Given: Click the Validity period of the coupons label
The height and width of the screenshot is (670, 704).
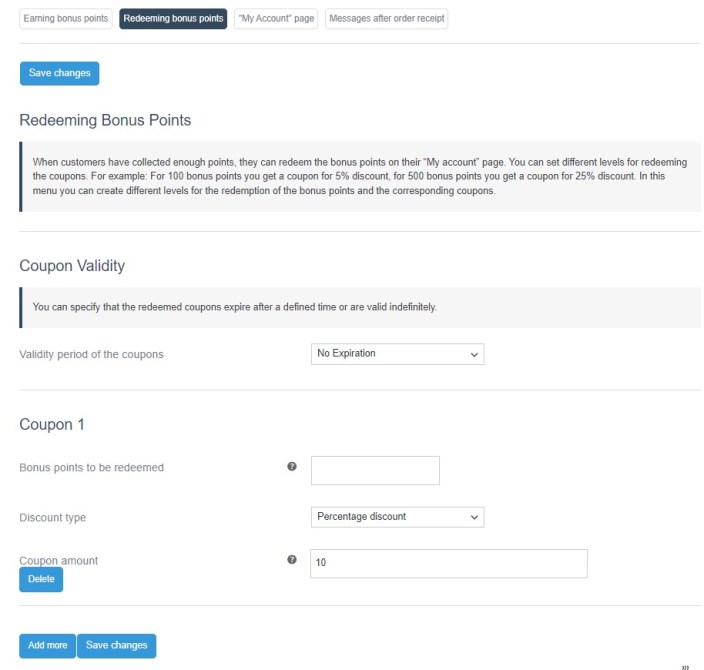Looking at the screenshot, I should (x=91, y=354).
